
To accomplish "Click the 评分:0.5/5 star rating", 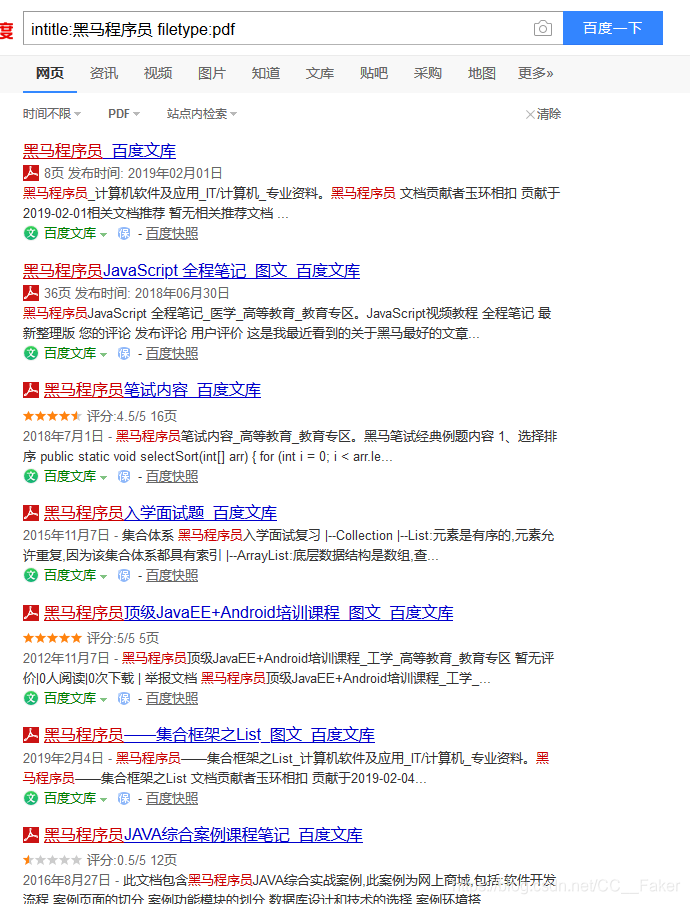I will (x=52, y=860).
